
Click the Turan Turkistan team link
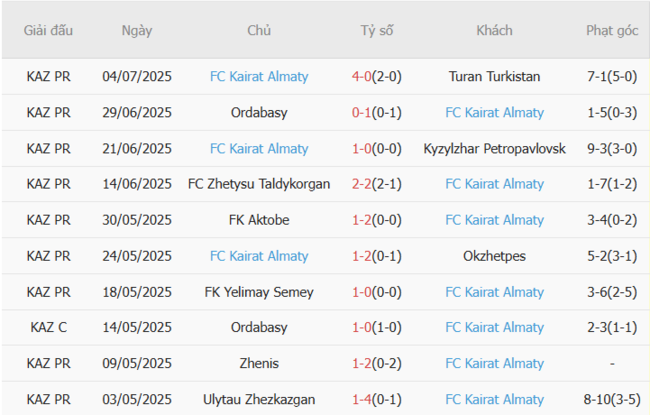495,76
